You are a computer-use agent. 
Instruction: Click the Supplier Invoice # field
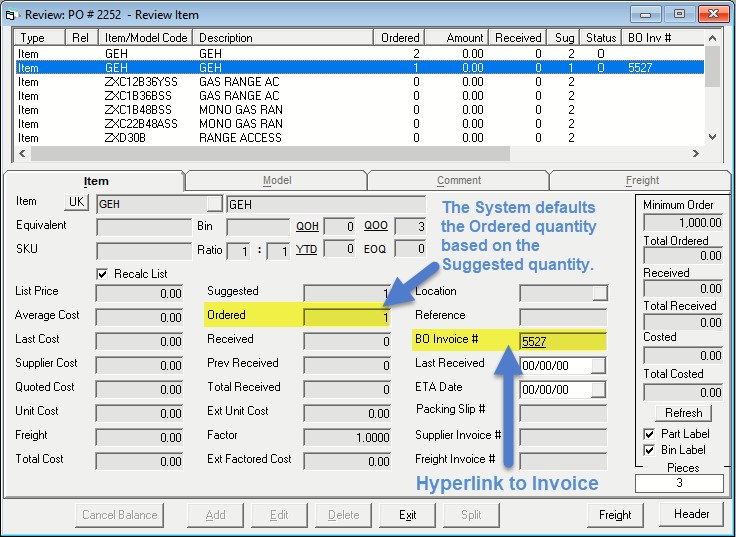563,437
